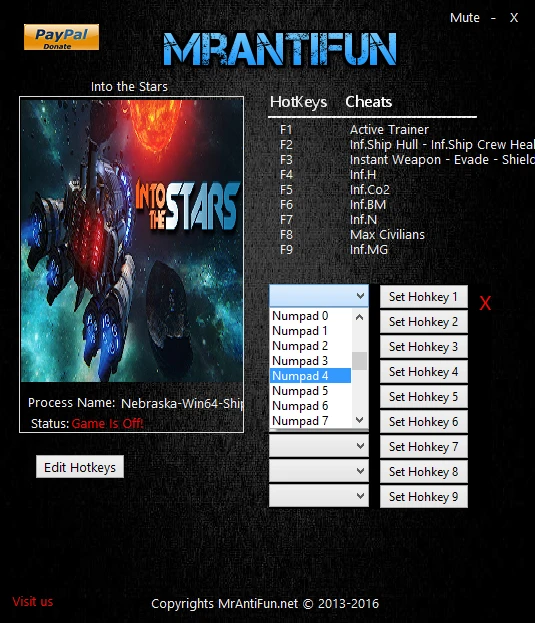Click the Nebraska-Win64 process name text
Viewport: 535px width, 623px height.
182,404
